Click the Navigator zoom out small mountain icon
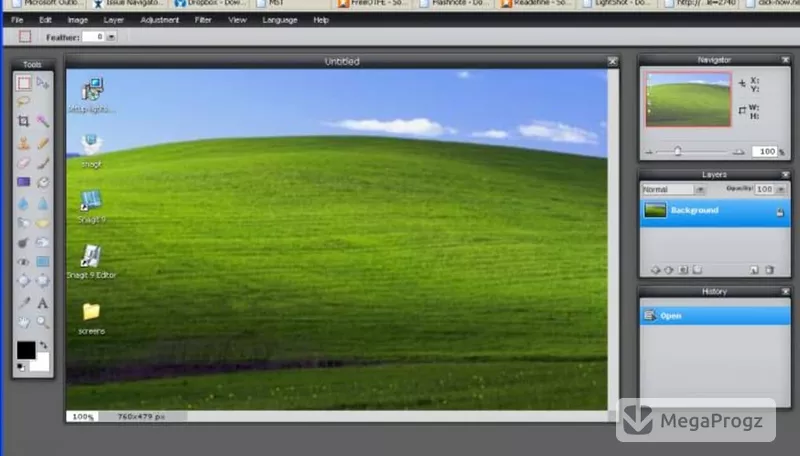The width and height of the screenshot is (800, 456). point(649,152)
